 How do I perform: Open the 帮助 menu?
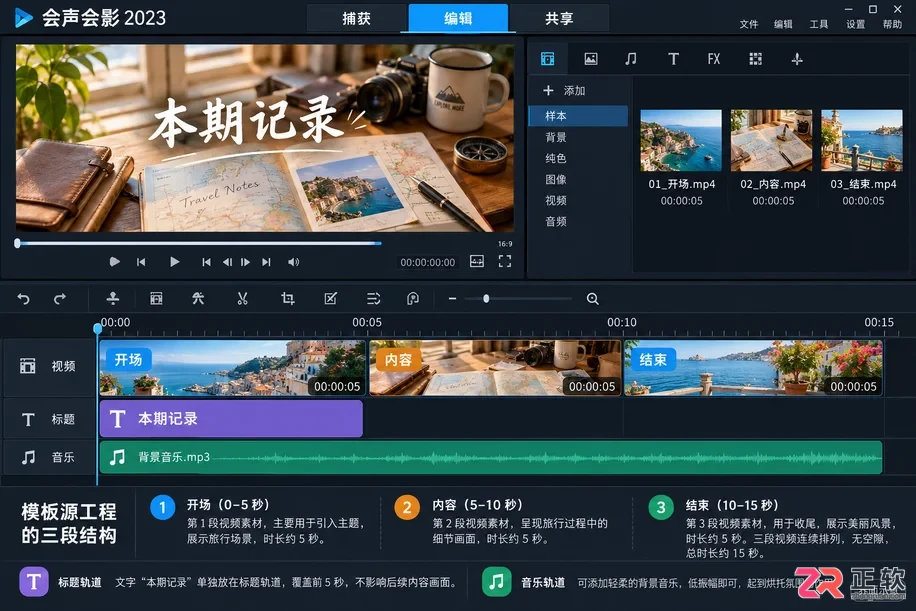click(x=892, y=24)
